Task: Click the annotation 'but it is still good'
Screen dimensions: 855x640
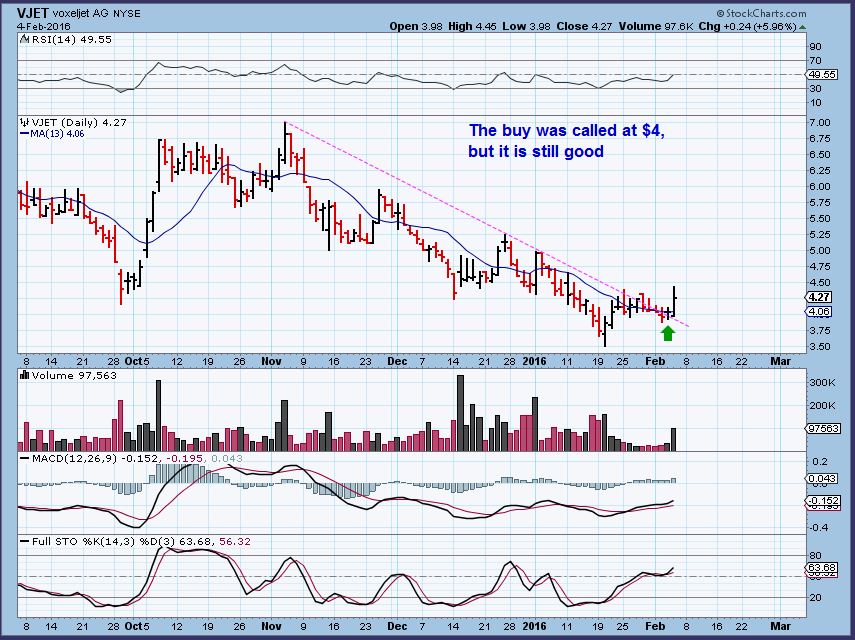Action: (x=536, y=151)
